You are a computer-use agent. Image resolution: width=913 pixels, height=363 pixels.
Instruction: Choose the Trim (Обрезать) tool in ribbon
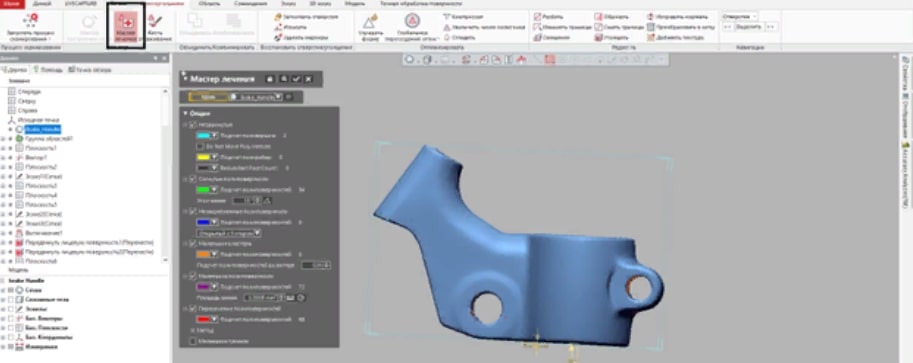click(611, 17)
